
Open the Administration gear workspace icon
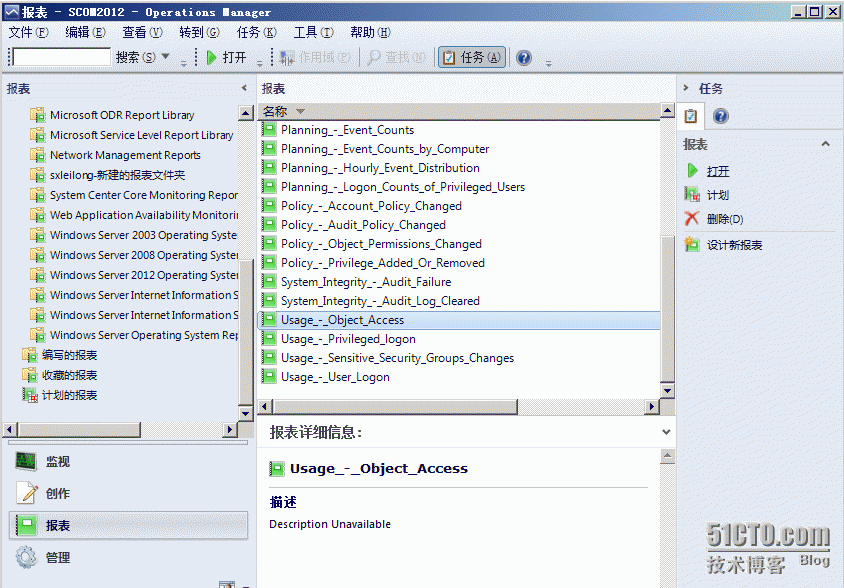tap(26, 557)
